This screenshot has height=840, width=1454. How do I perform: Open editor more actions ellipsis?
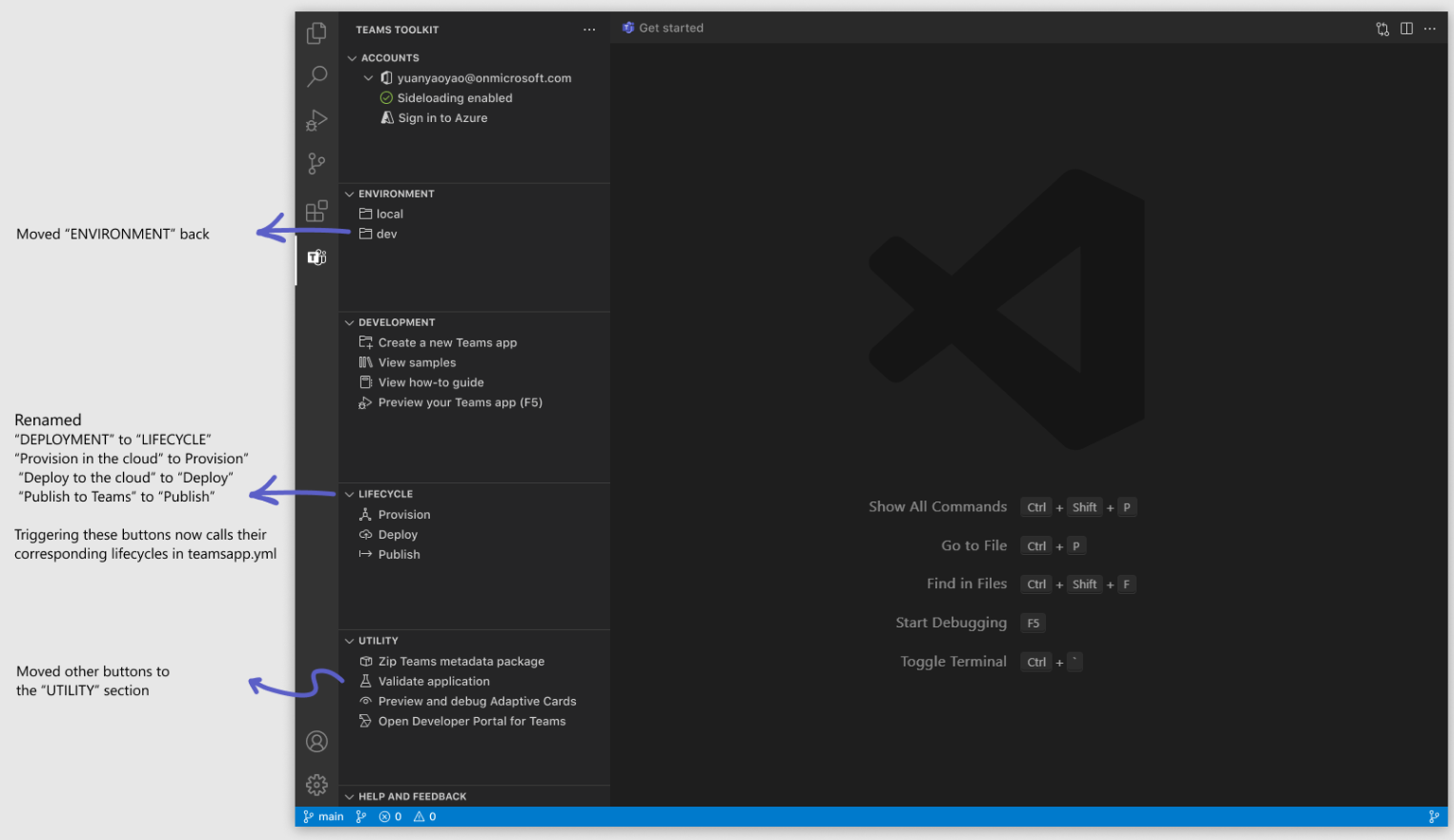1429,29
